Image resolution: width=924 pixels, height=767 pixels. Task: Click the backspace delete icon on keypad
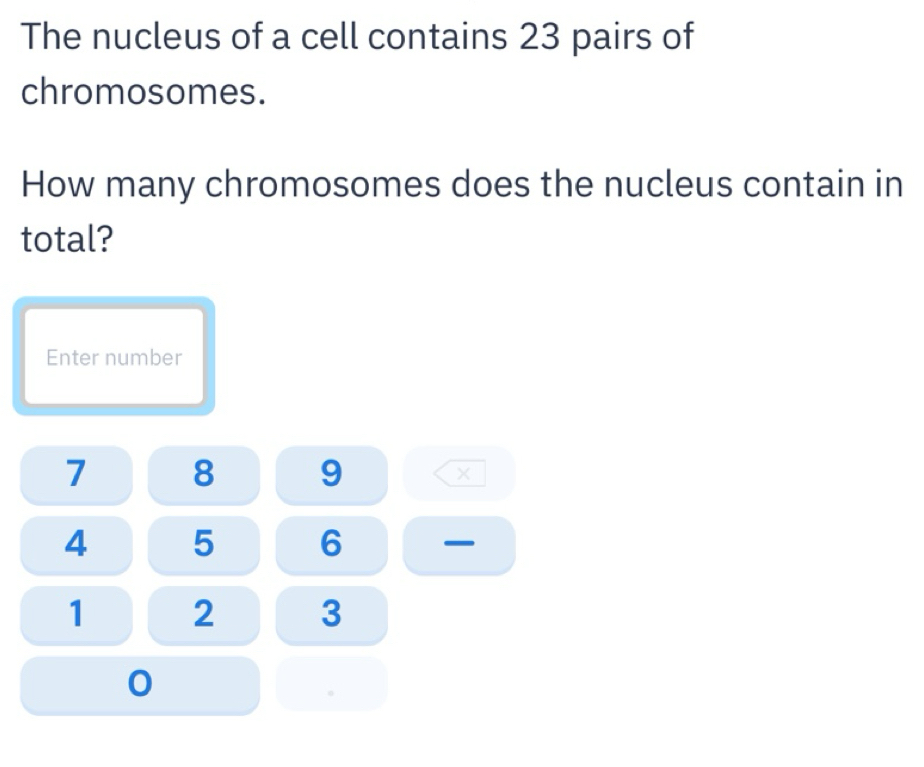point(459,474)
